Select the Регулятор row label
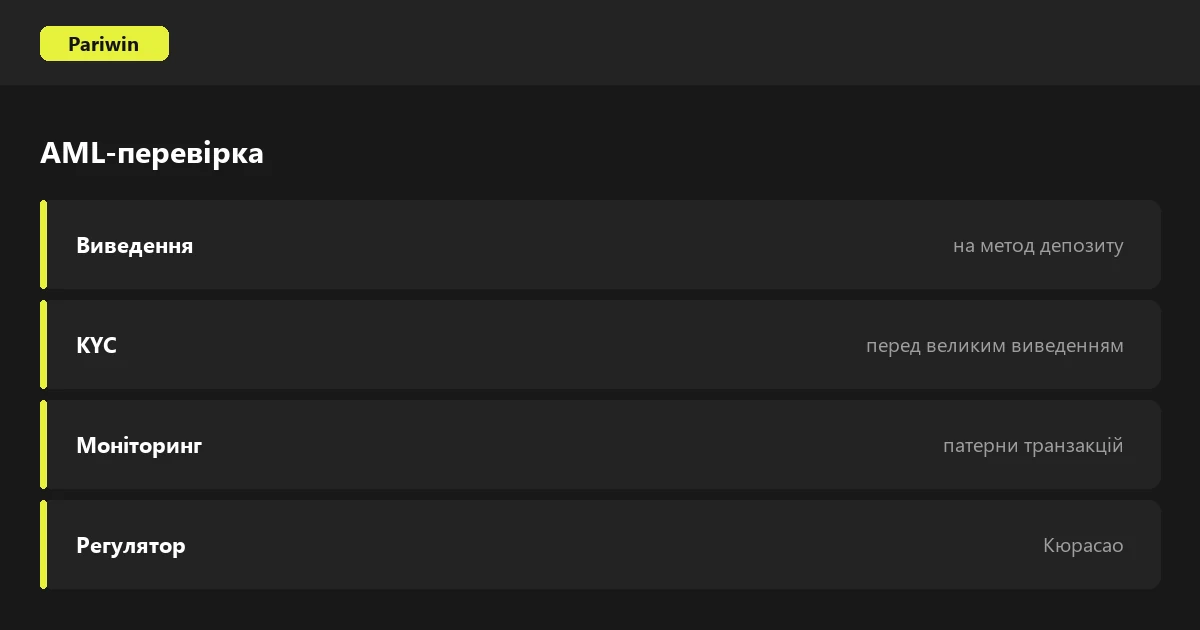The height and width of the screenshot is (630, 1200). (x=131, y=545)
